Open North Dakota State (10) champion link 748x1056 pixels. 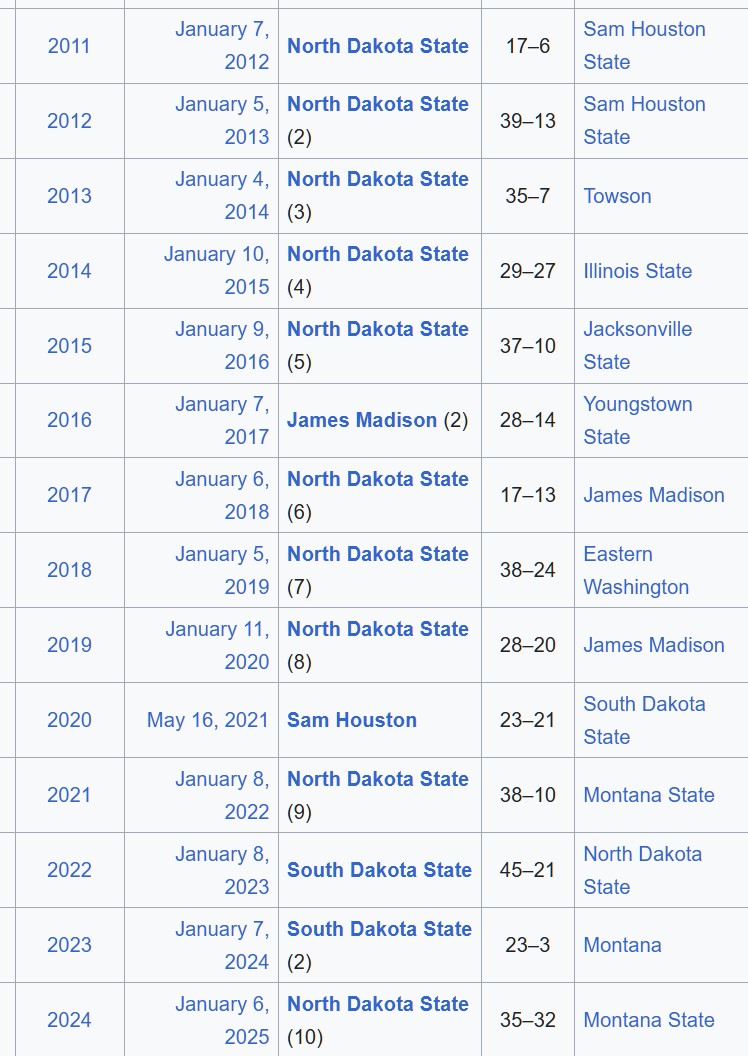click(x=378, y=1004)
